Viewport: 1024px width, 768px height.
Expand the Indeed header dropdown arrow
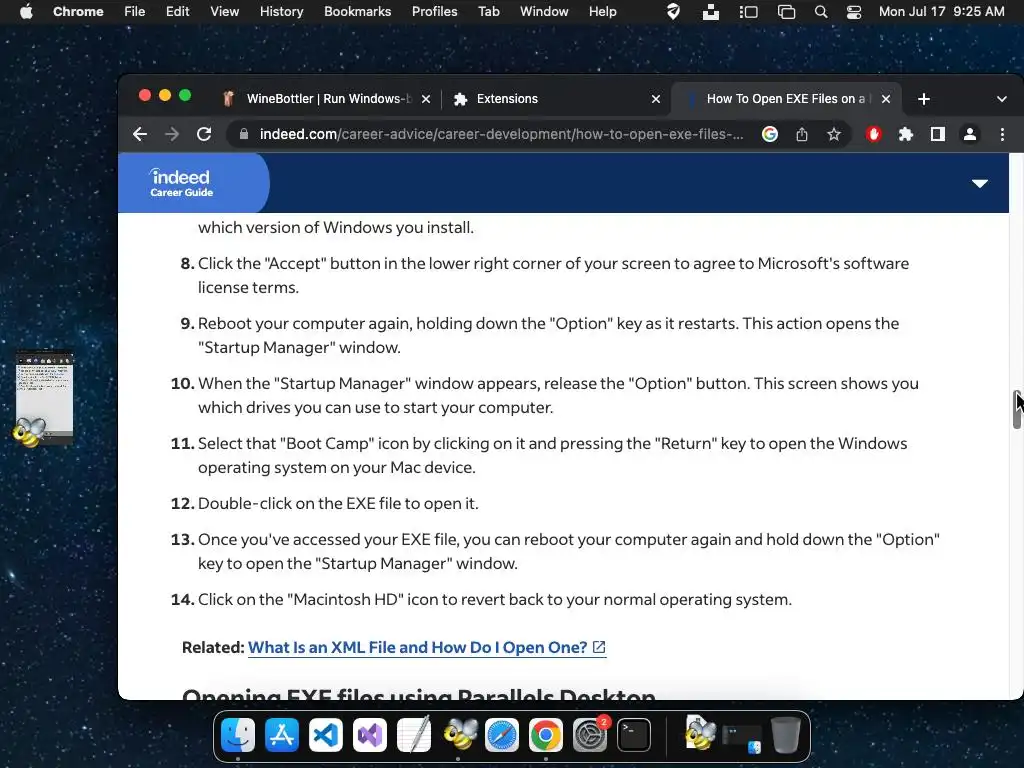(980, 184)
